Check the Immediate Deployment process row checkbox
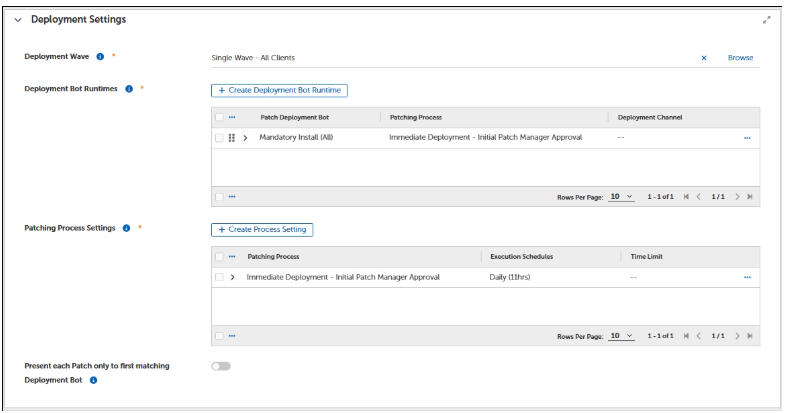Viewport: 787px width, 413px height. (219, 276)
